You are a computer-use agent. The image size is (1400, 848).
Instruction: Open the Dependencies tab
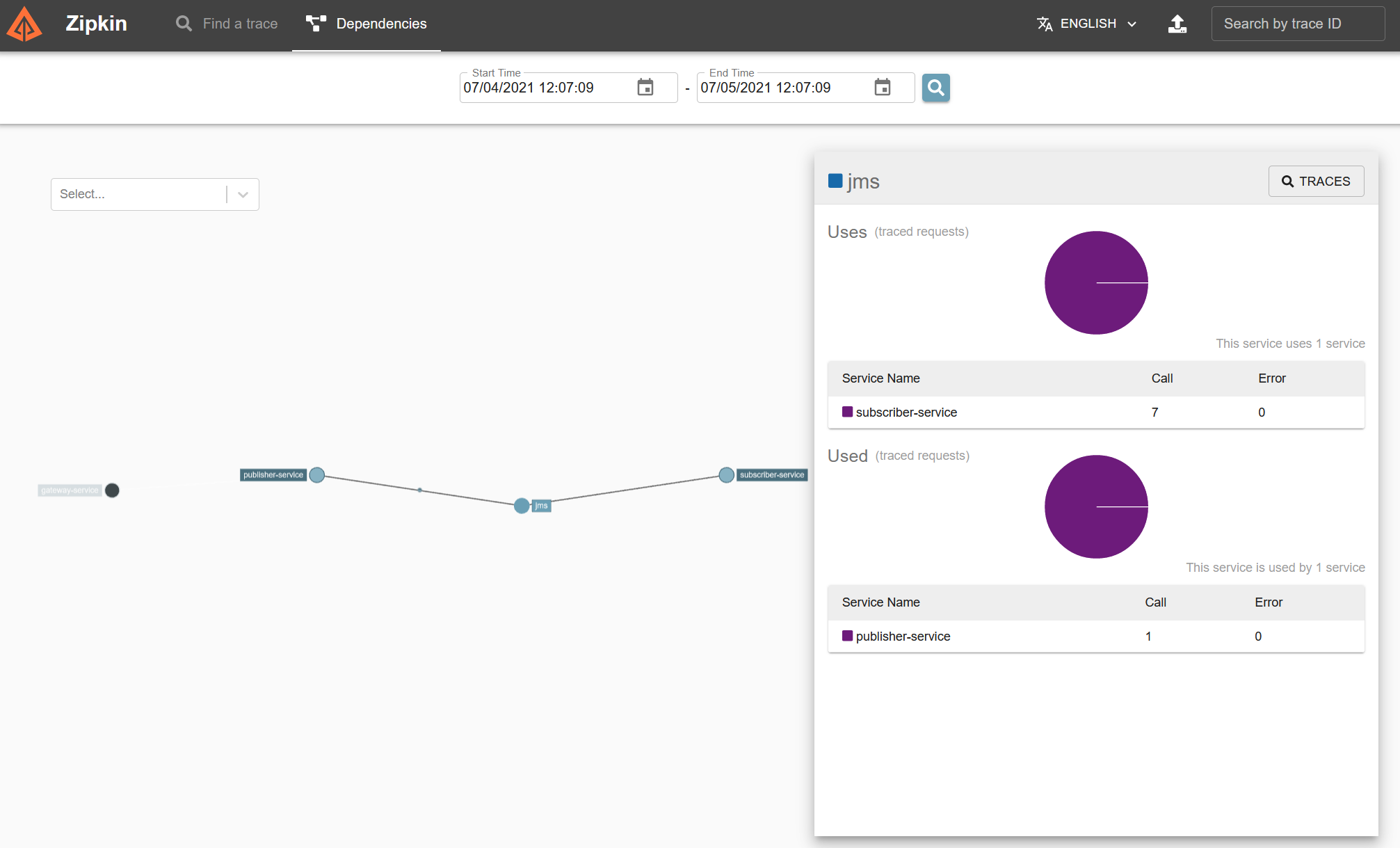click(367, 24)
